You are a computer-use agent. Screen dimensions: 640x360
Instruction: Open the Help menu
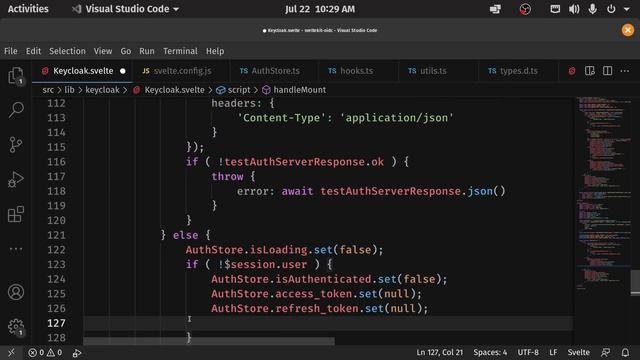tap(215, 51)
